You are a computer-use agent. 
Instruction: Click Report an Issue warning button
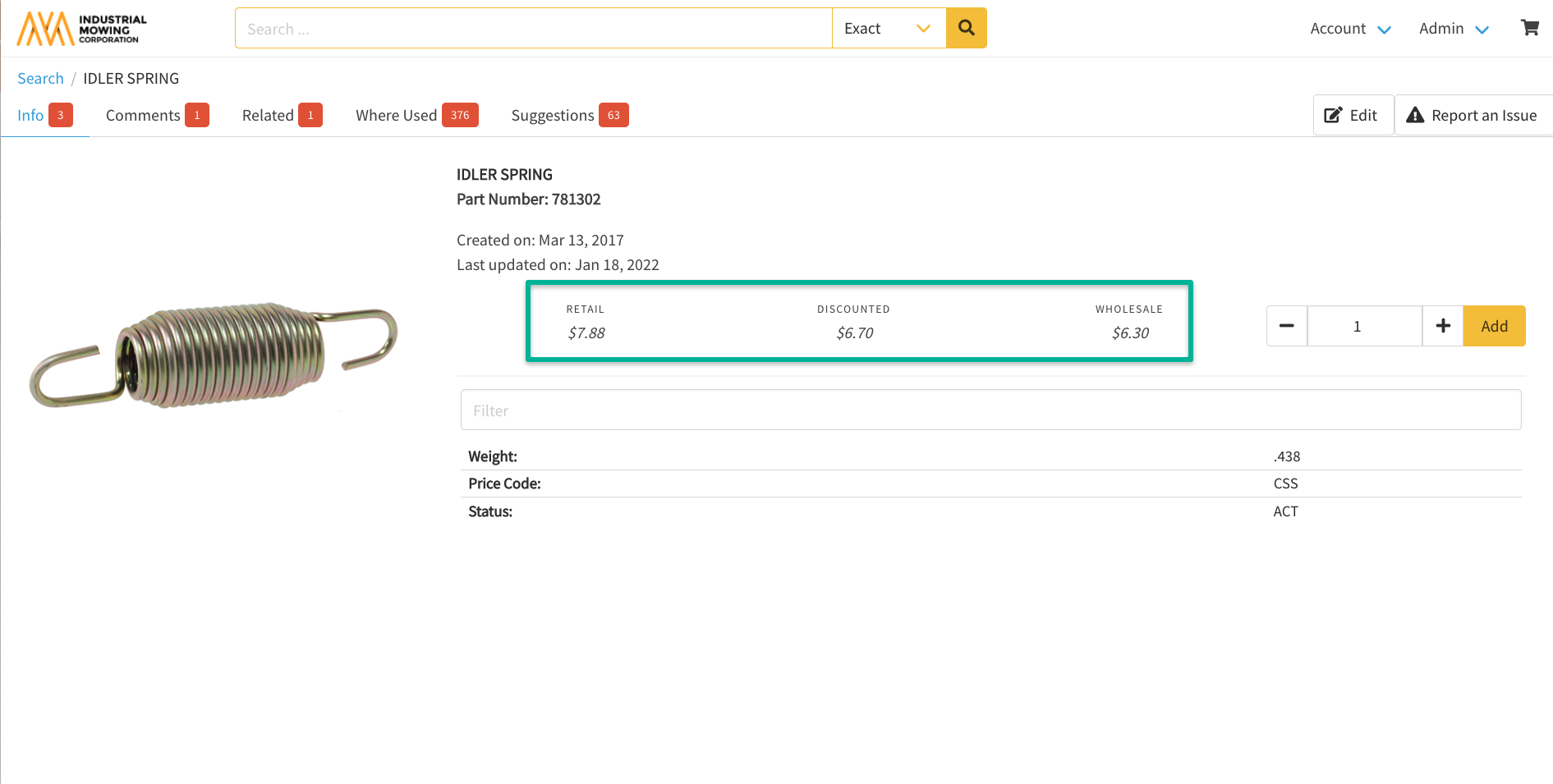[1472, 115]
